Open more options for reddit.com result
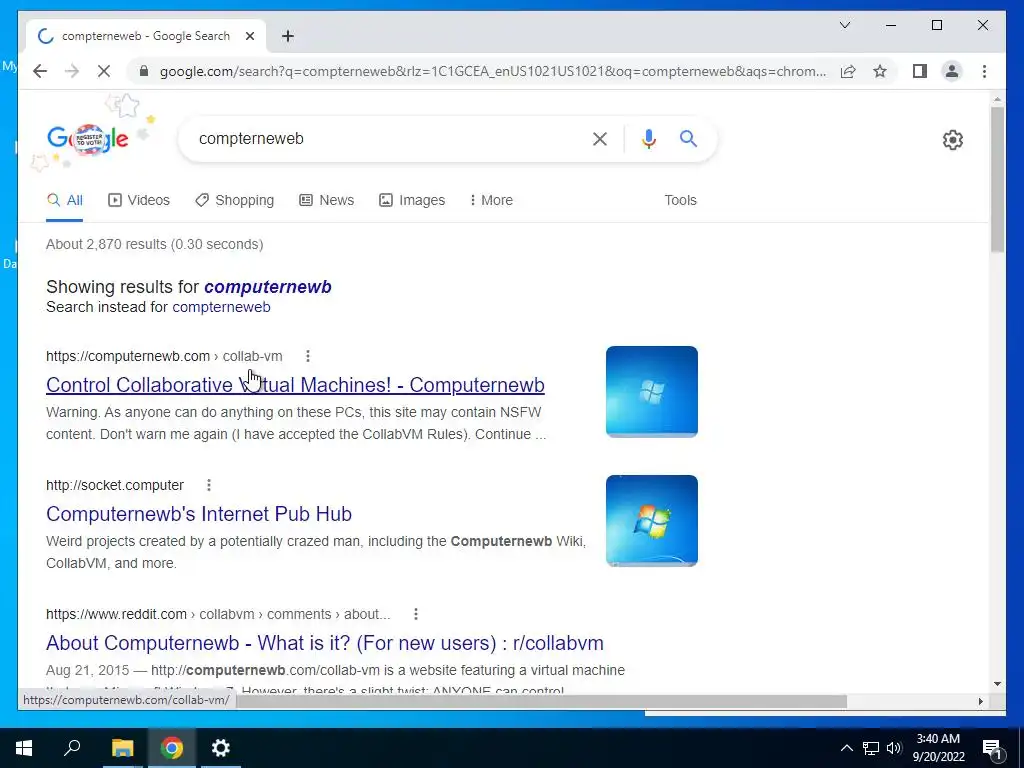 (416, 614)
